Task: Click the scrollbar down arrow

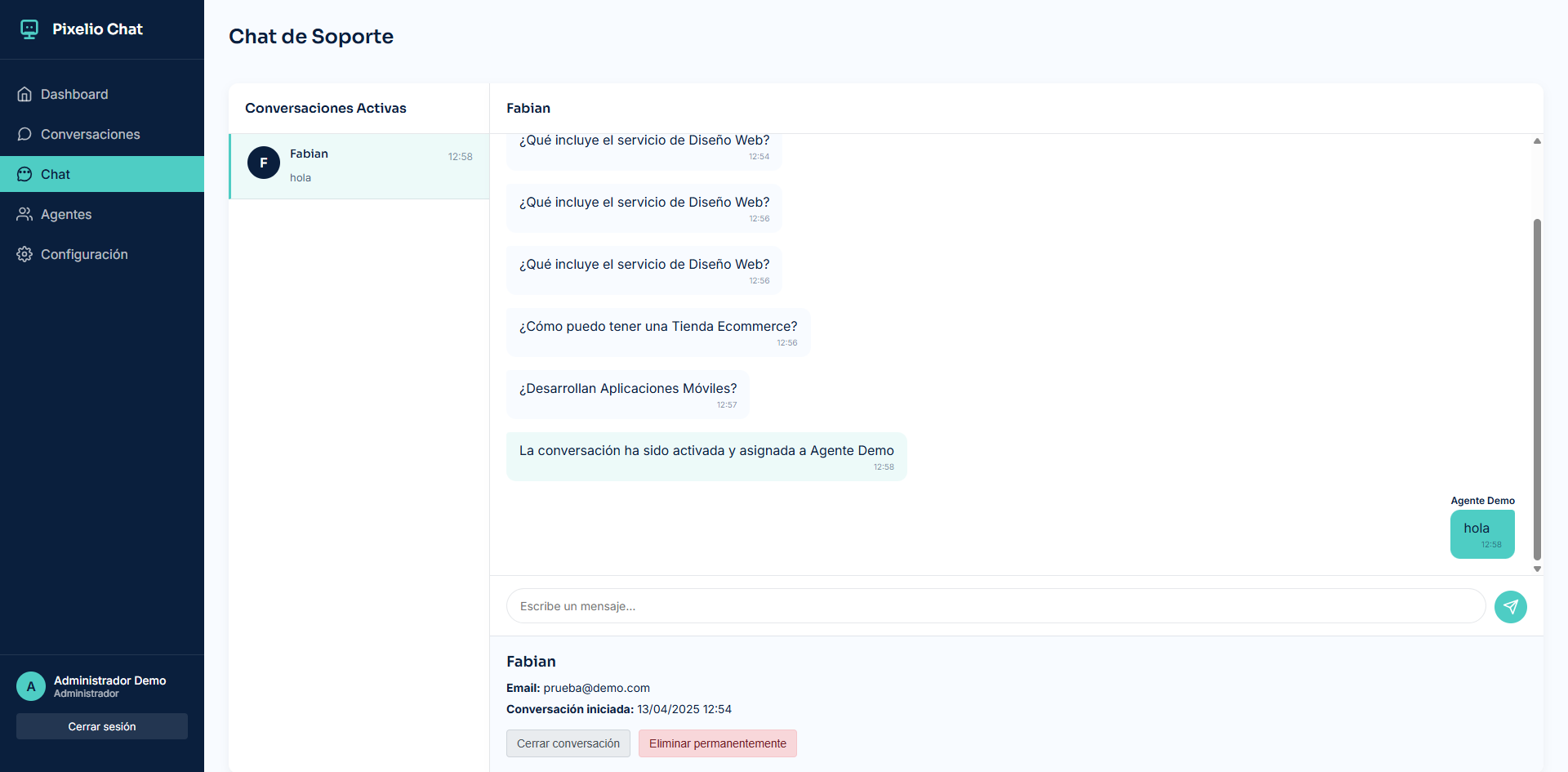Action: point(1537,569)
